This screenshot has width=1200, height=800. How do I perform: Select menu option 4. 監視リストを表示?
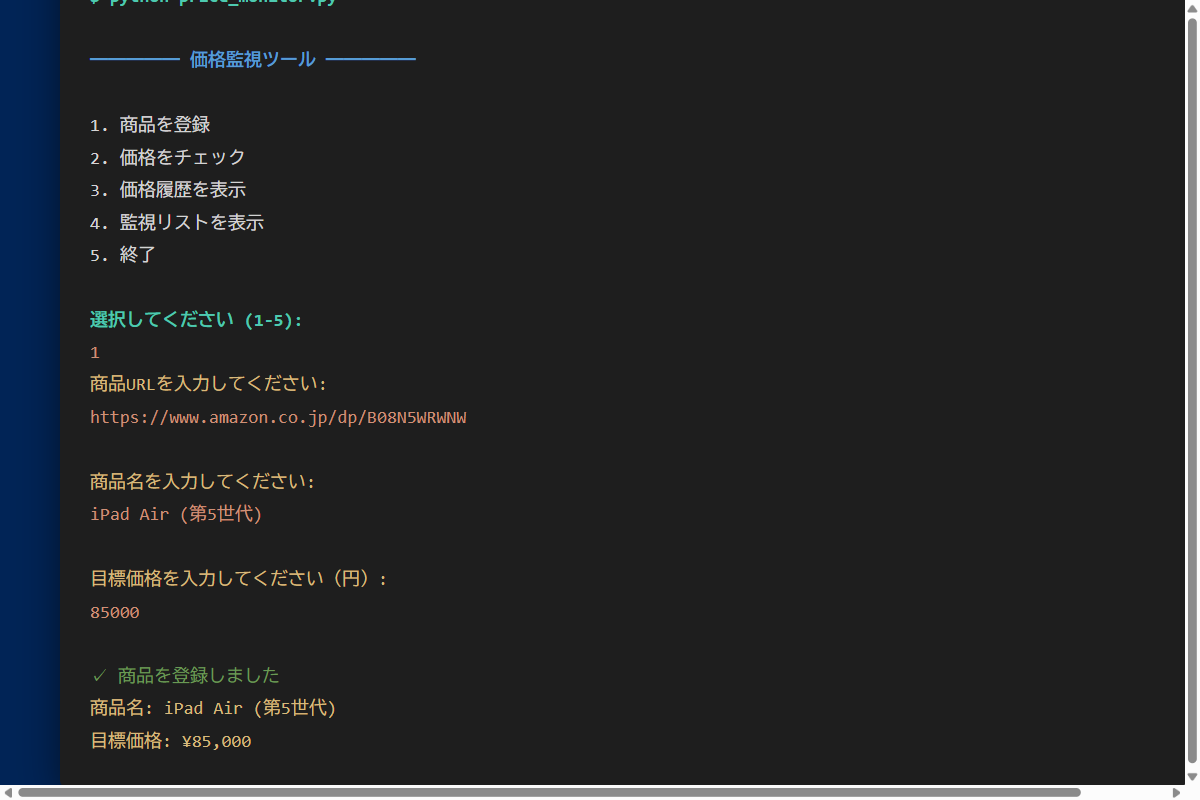coord(176,223)
